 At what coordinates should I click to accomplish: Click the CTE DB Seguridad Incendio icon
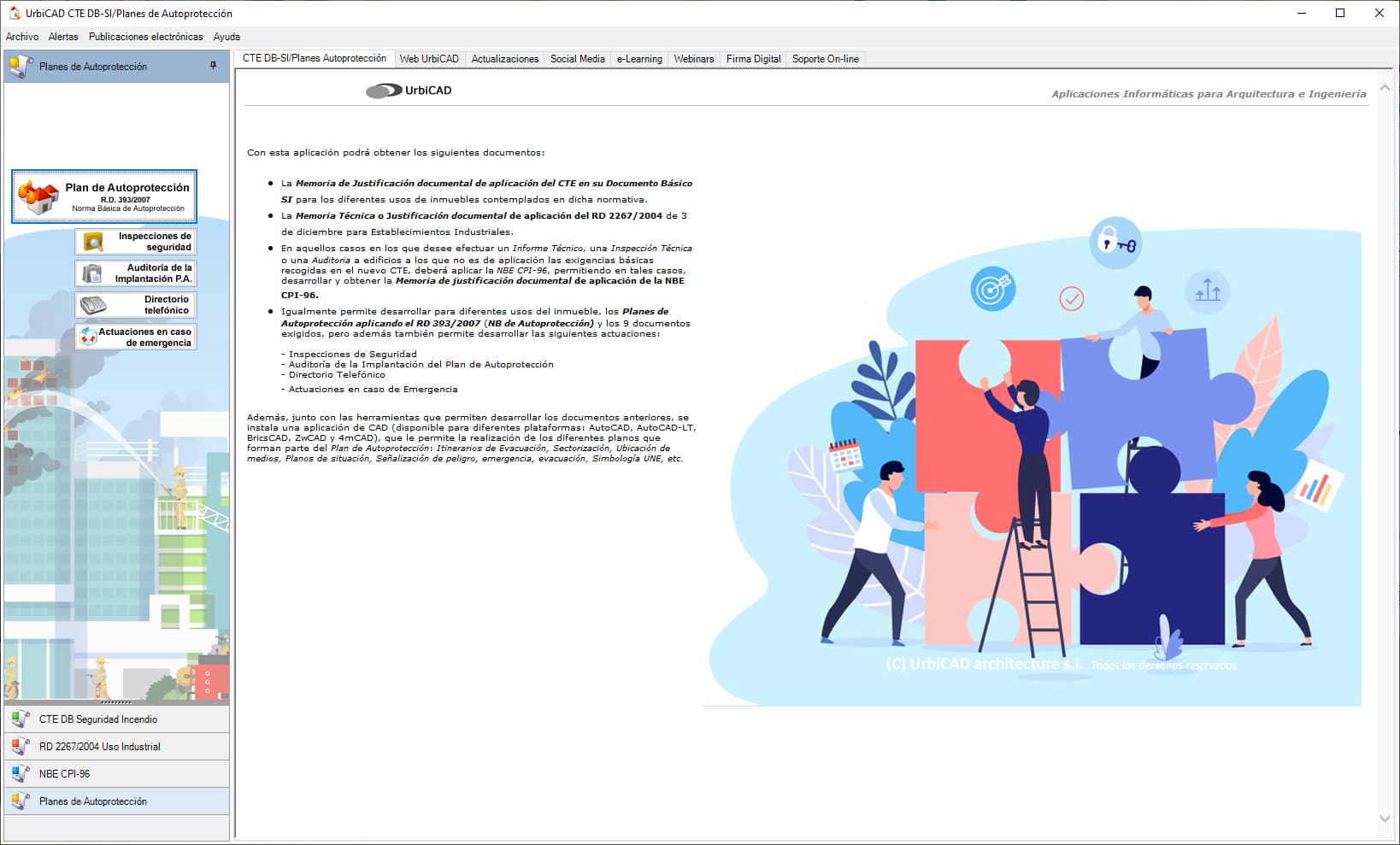21,719
